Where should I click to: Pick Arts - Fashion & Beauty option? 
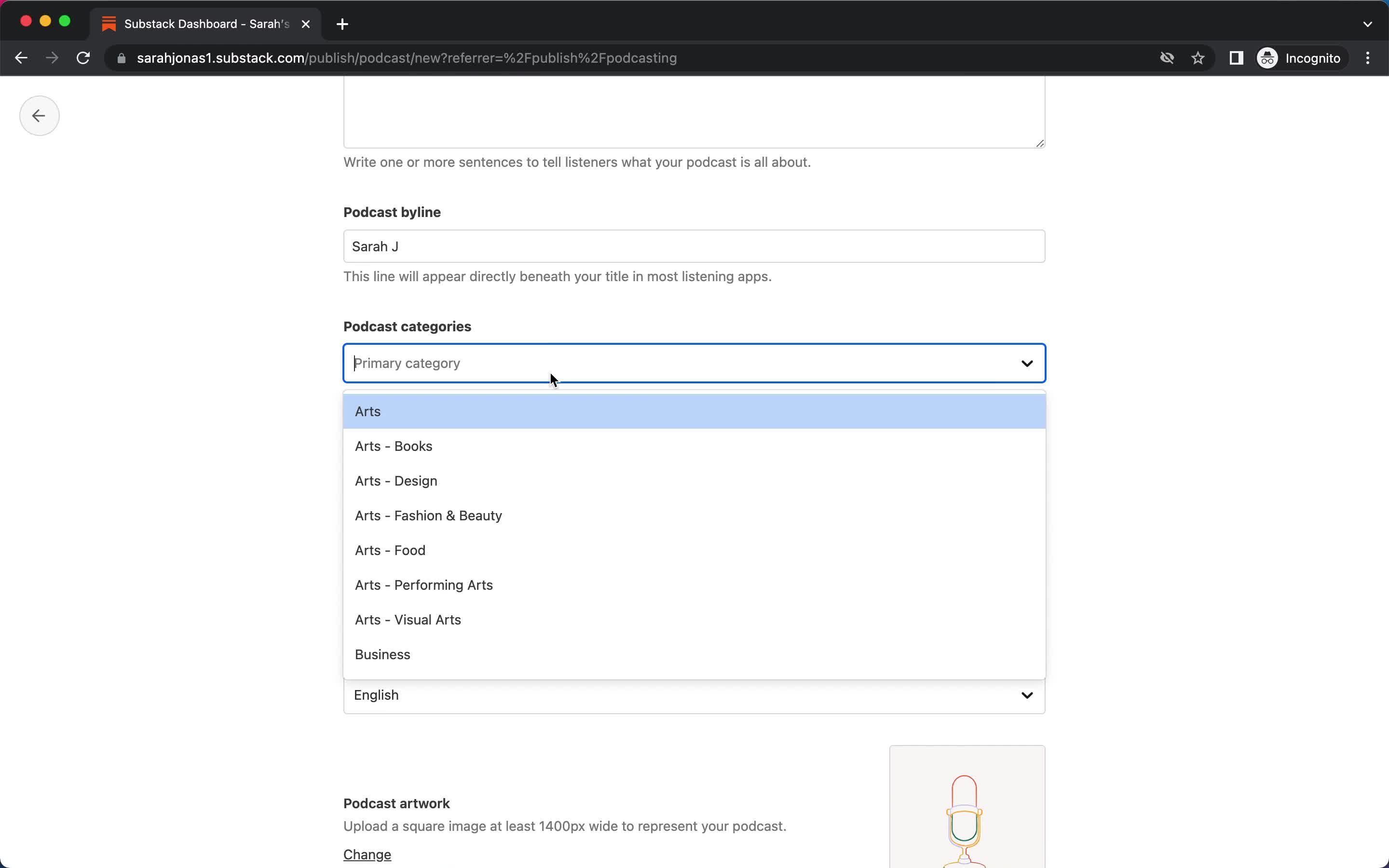[x=694, y=515]
